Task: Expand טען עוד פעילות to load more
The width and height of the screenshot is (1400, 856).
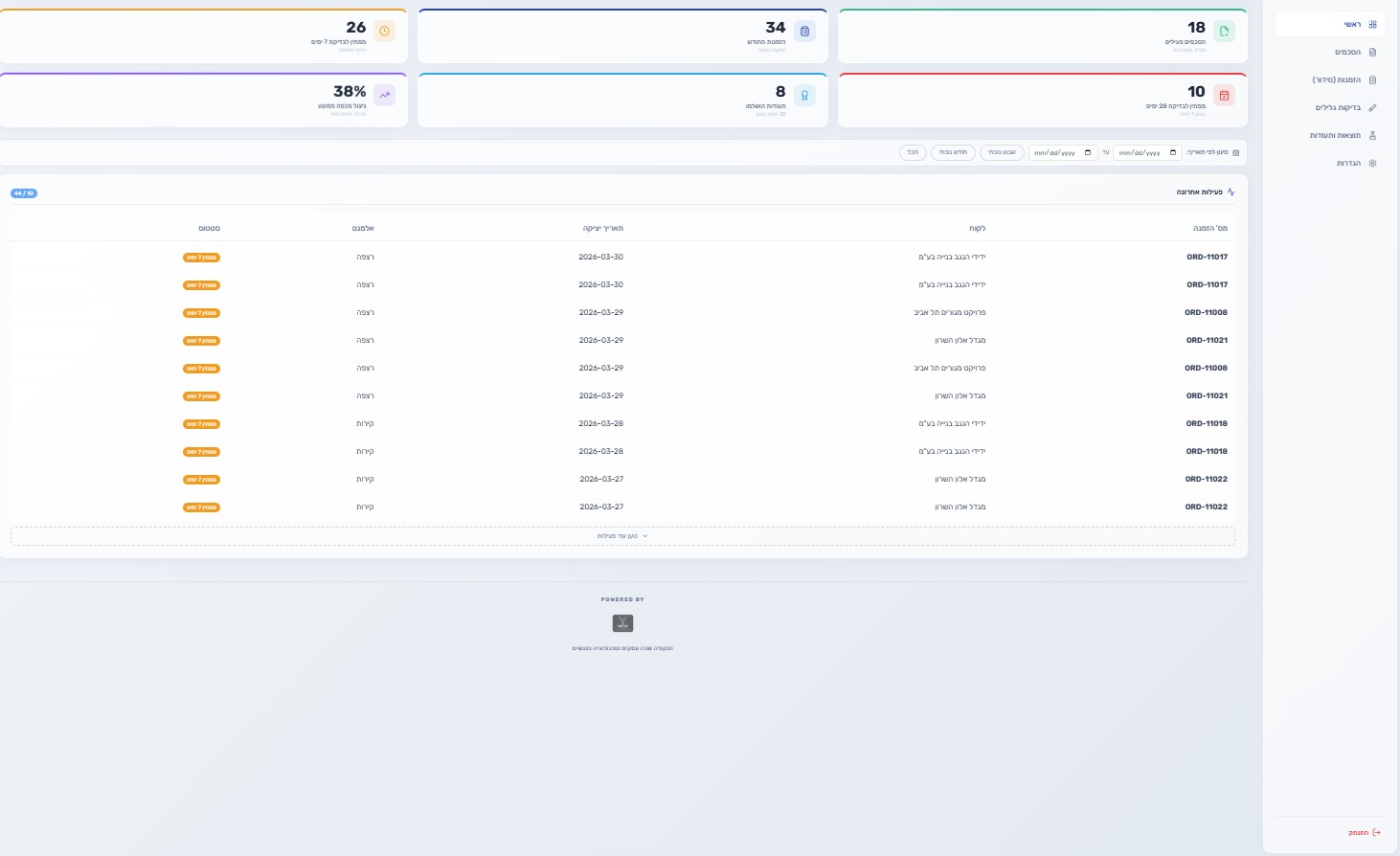Action: coord(622,536)
